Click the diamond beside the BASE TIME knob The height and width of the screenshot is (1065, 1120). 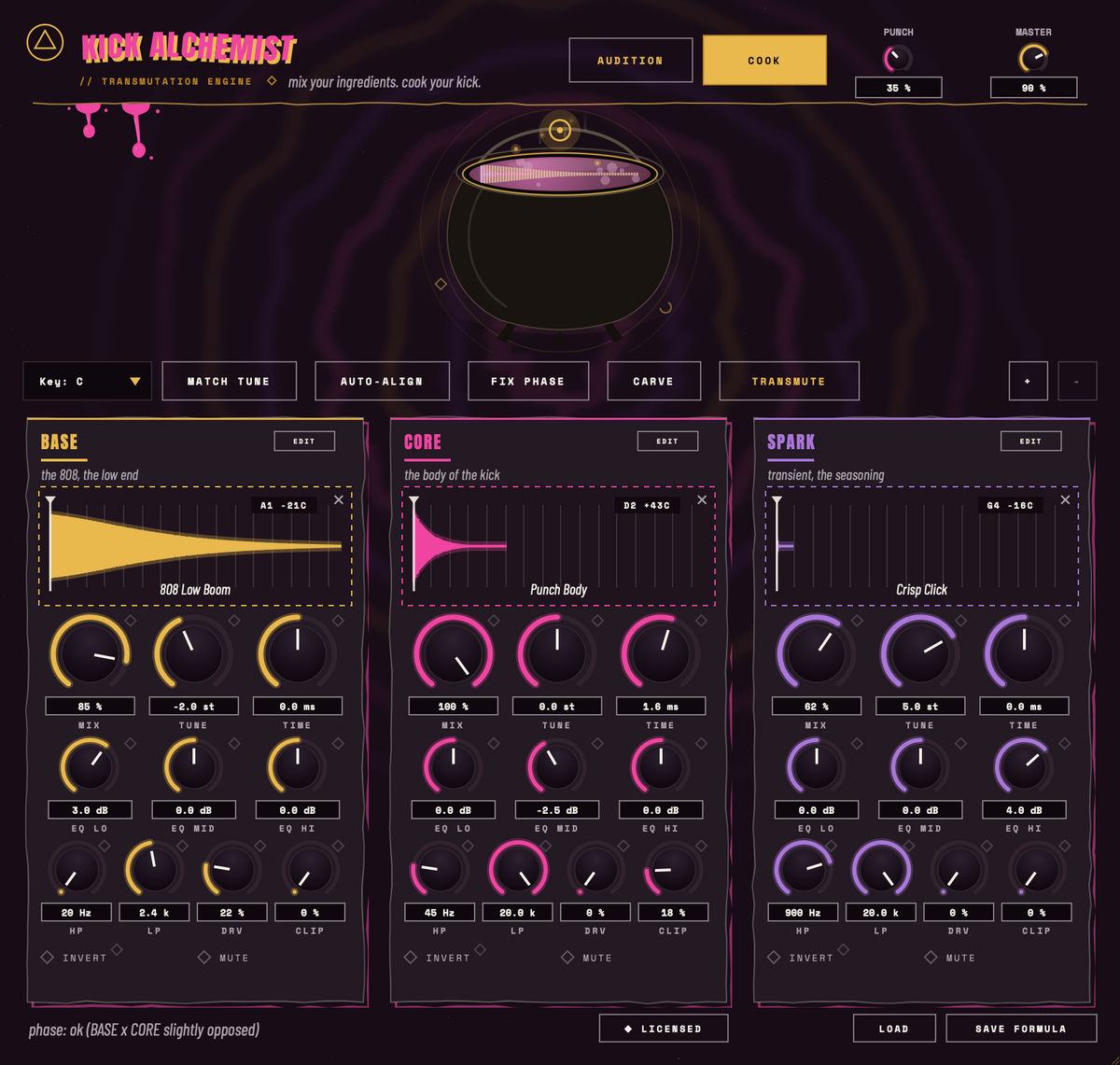338,620
